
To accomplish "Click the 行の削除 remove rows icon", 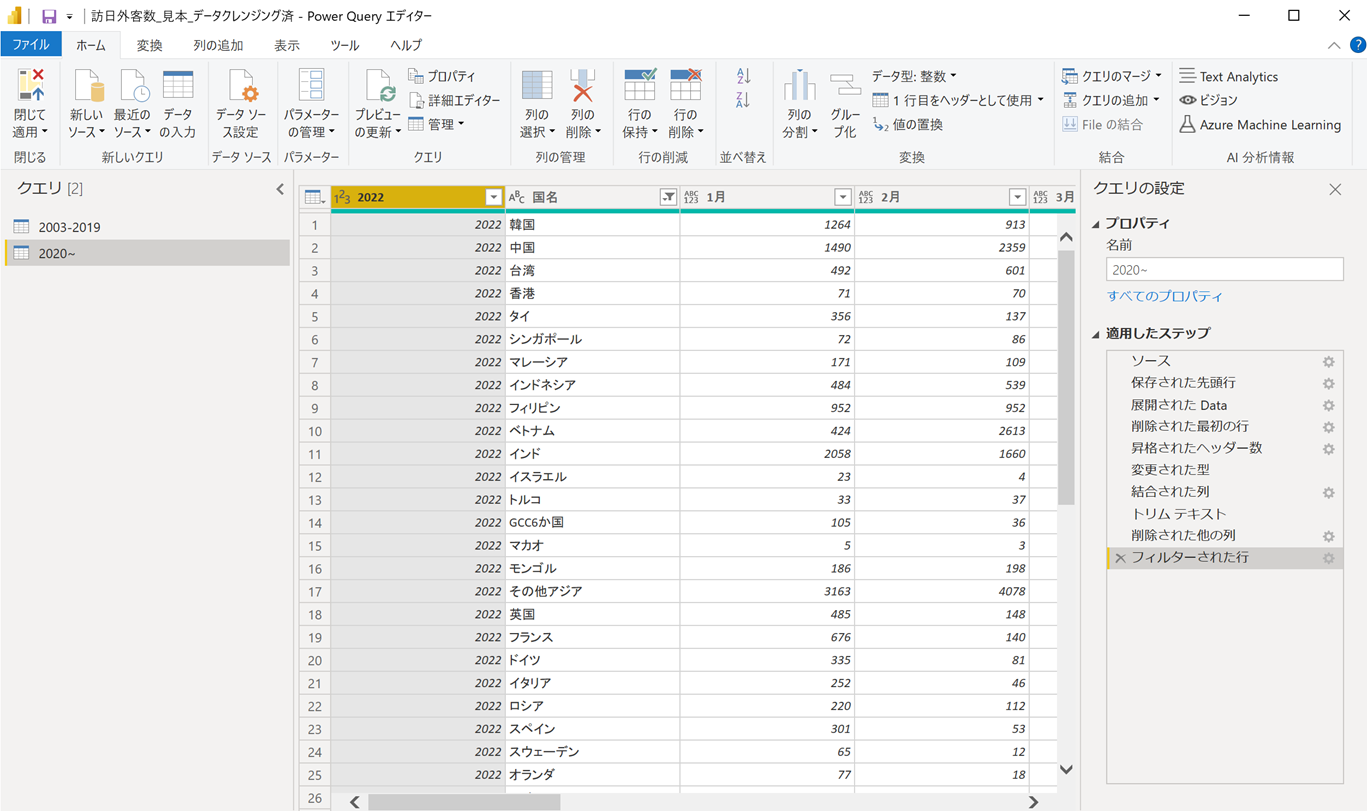I will click(685, 87).
